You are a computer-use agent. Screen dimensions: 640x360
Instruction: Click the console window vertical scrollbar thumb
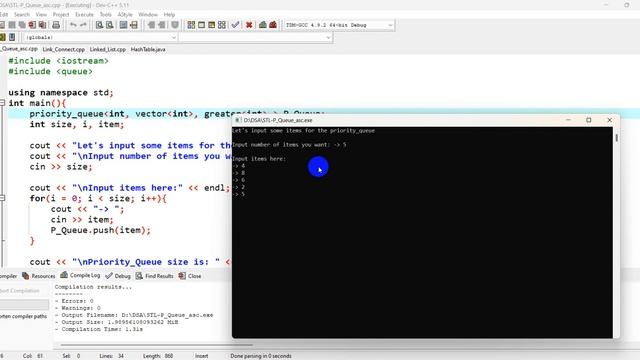pos(616,138)
